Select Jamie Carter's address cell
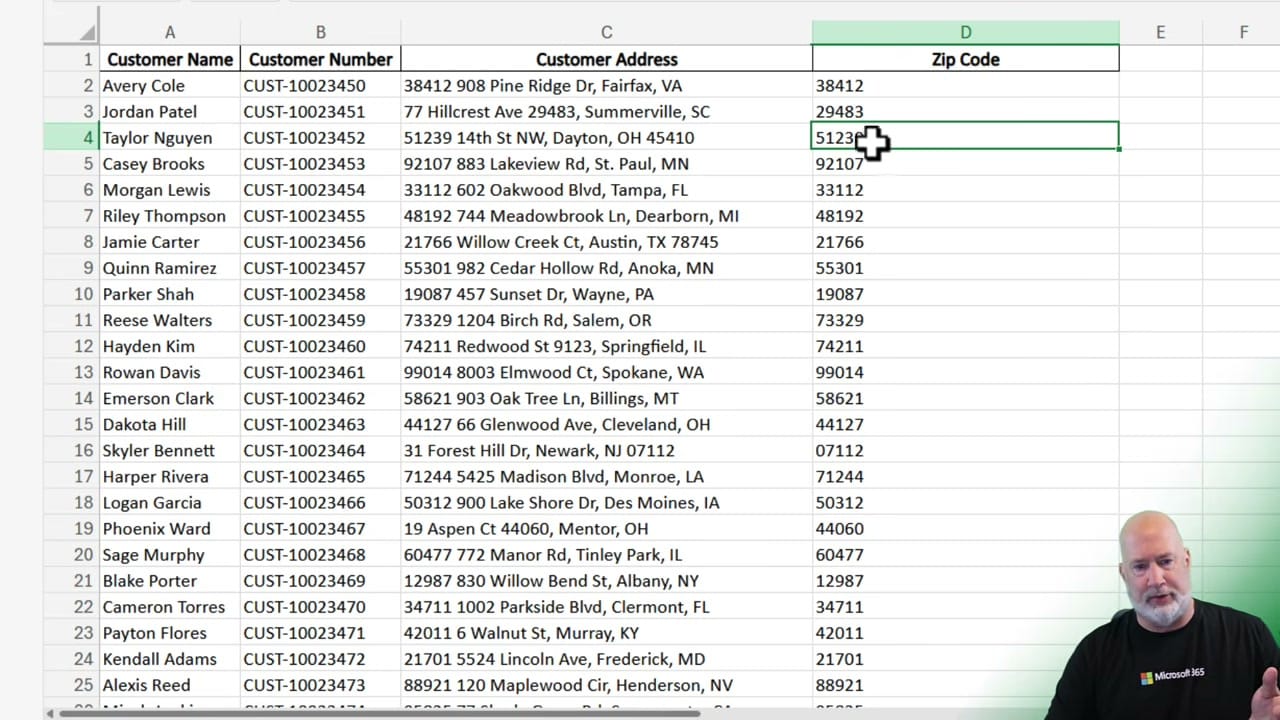The height and width of the screenshot is (720, 1280). (606, 242)
